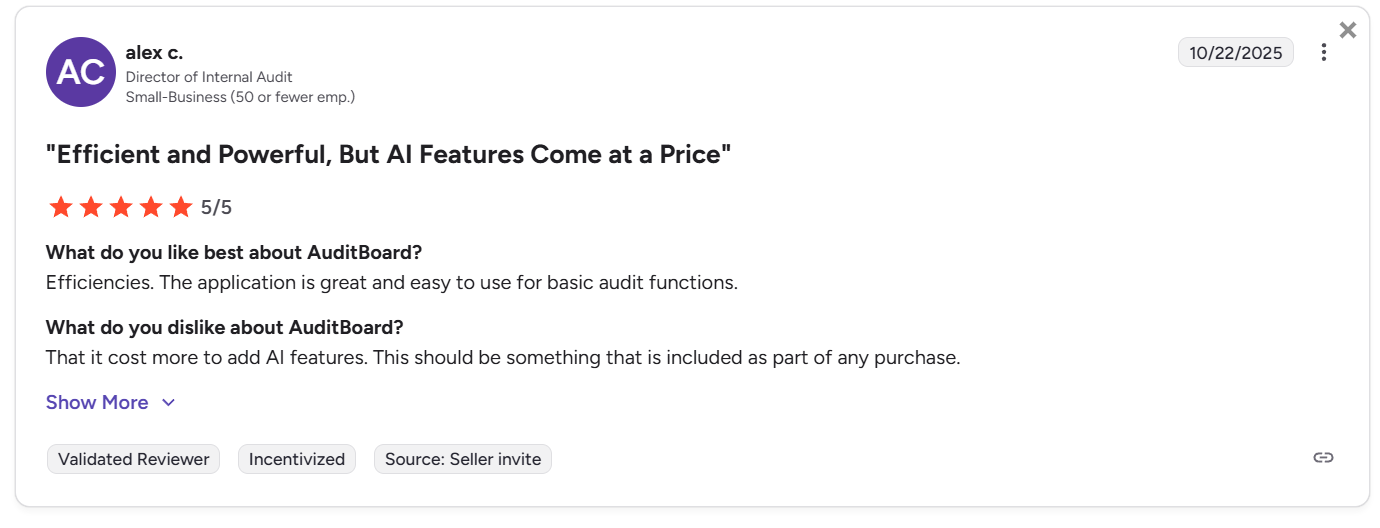Close the review card with X
The height and width of the screenshot is (528, 1380).
click(1348, 30)
